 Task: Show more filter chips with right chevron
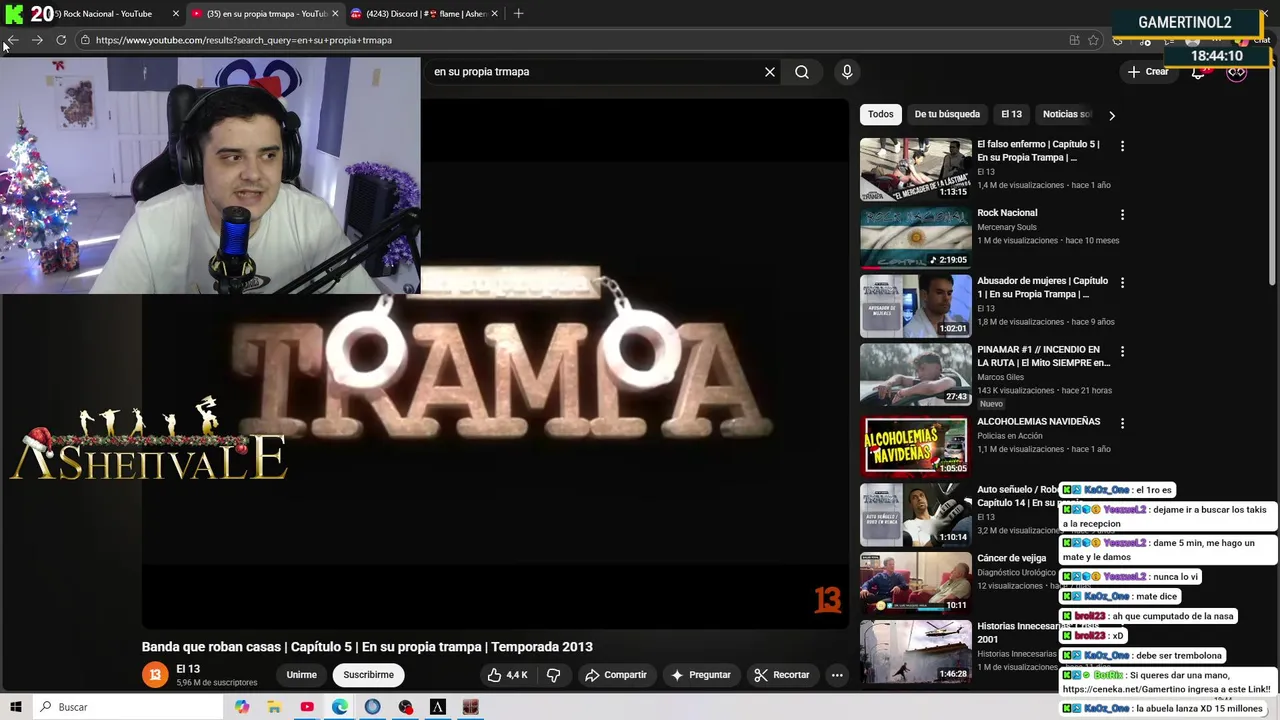click(1112, 115)
